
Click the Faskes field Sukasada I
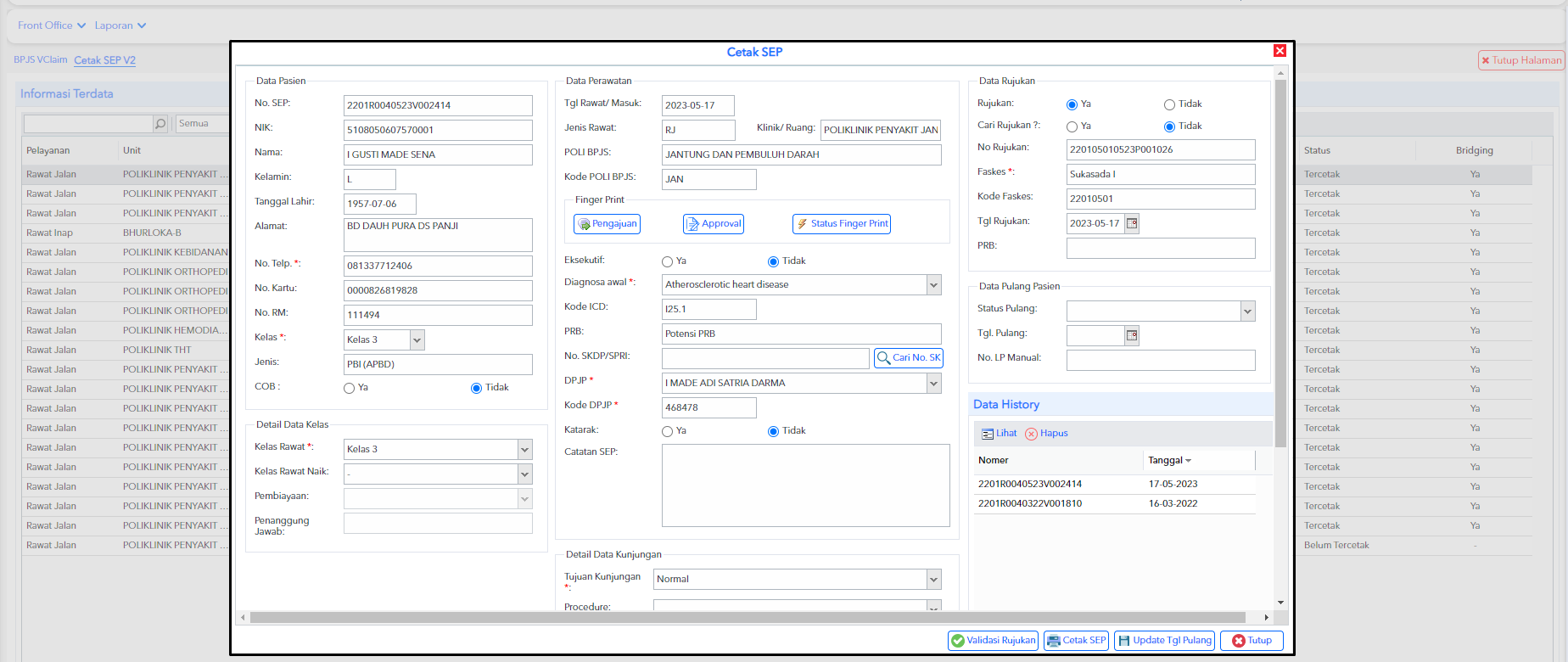pyautogui.click(x=1161, y=175)
